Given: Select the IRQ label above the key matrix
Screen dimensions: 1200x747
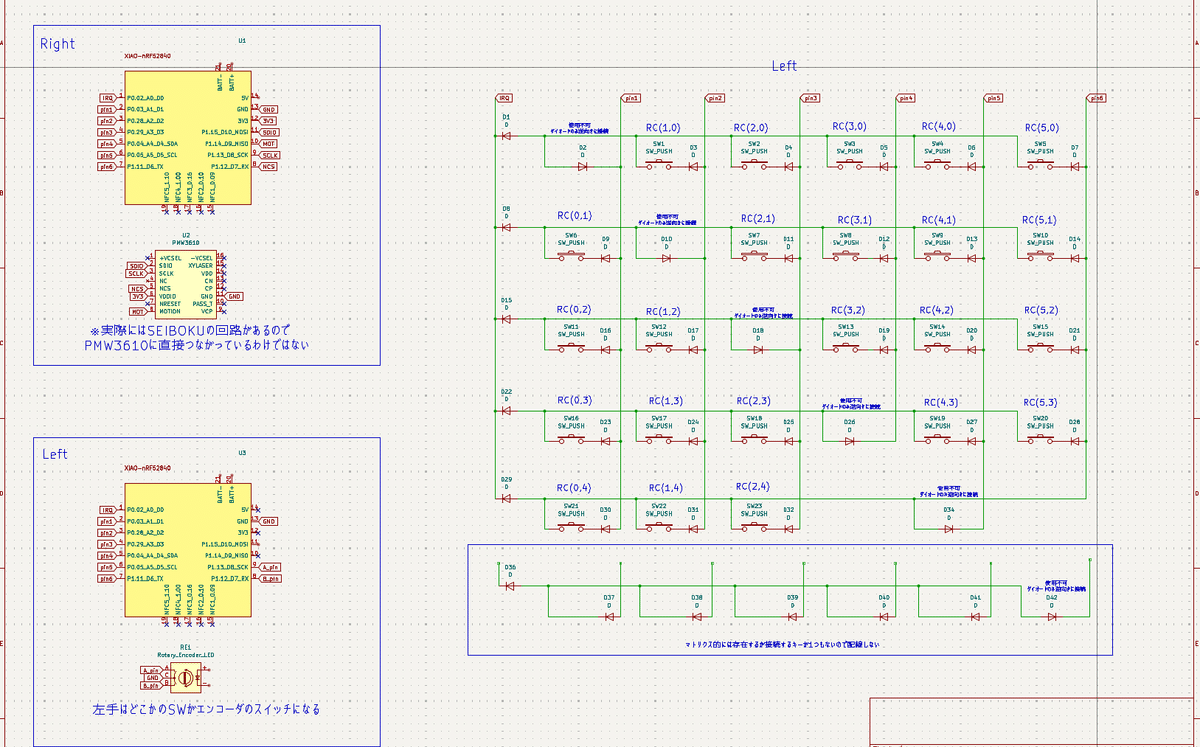Looking at the screenshot, I should point(503,98).
